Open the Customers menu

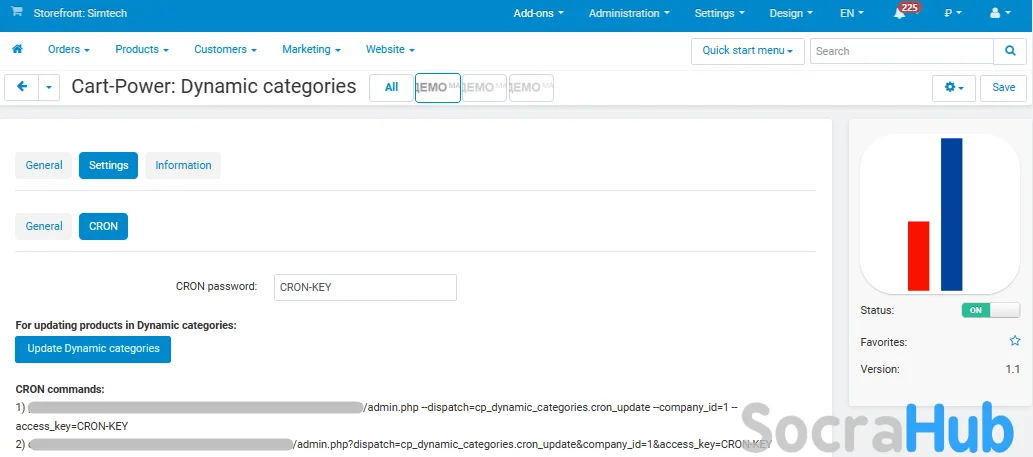click(225, 49)
